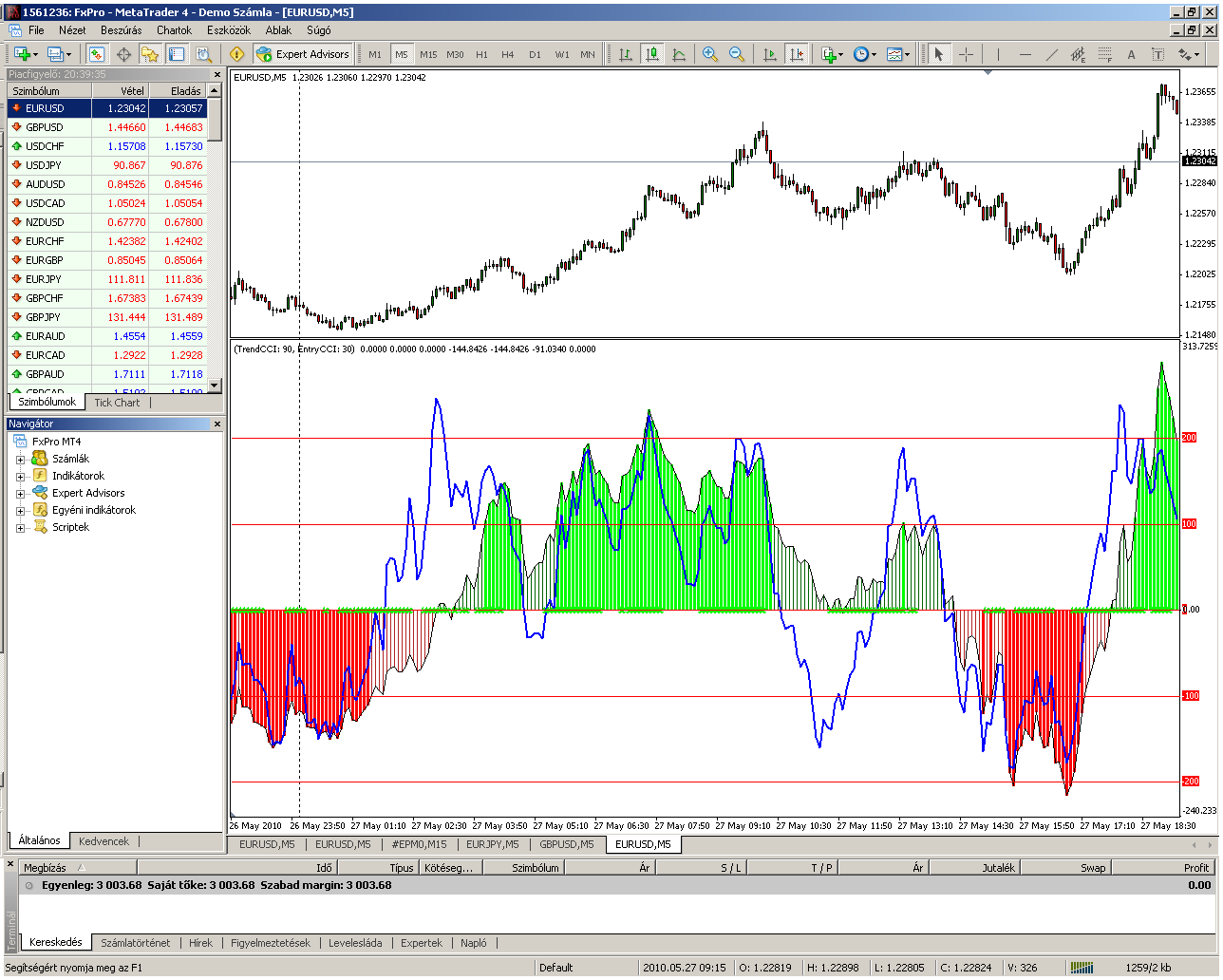Expand the Scriptek tree node
1223x980 pixels.
pyautogui.click(x=20, y=528)
